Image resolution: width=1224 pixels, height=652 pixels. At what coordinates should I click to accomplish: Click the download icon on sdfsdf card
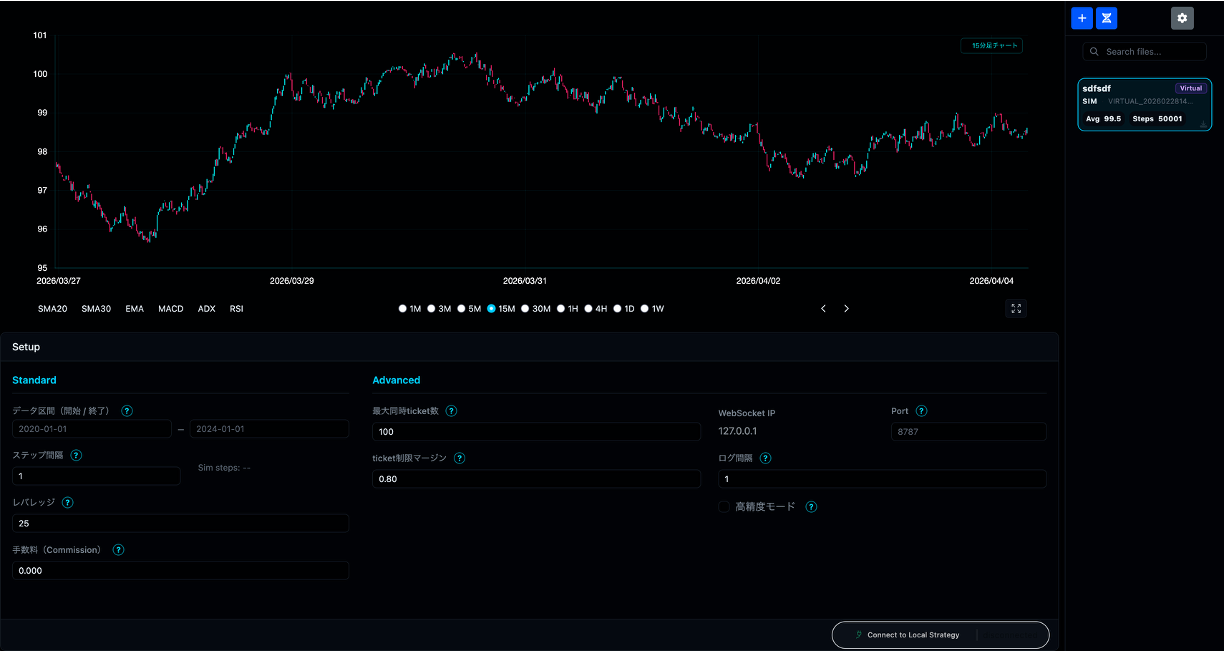coord(1202,123)
